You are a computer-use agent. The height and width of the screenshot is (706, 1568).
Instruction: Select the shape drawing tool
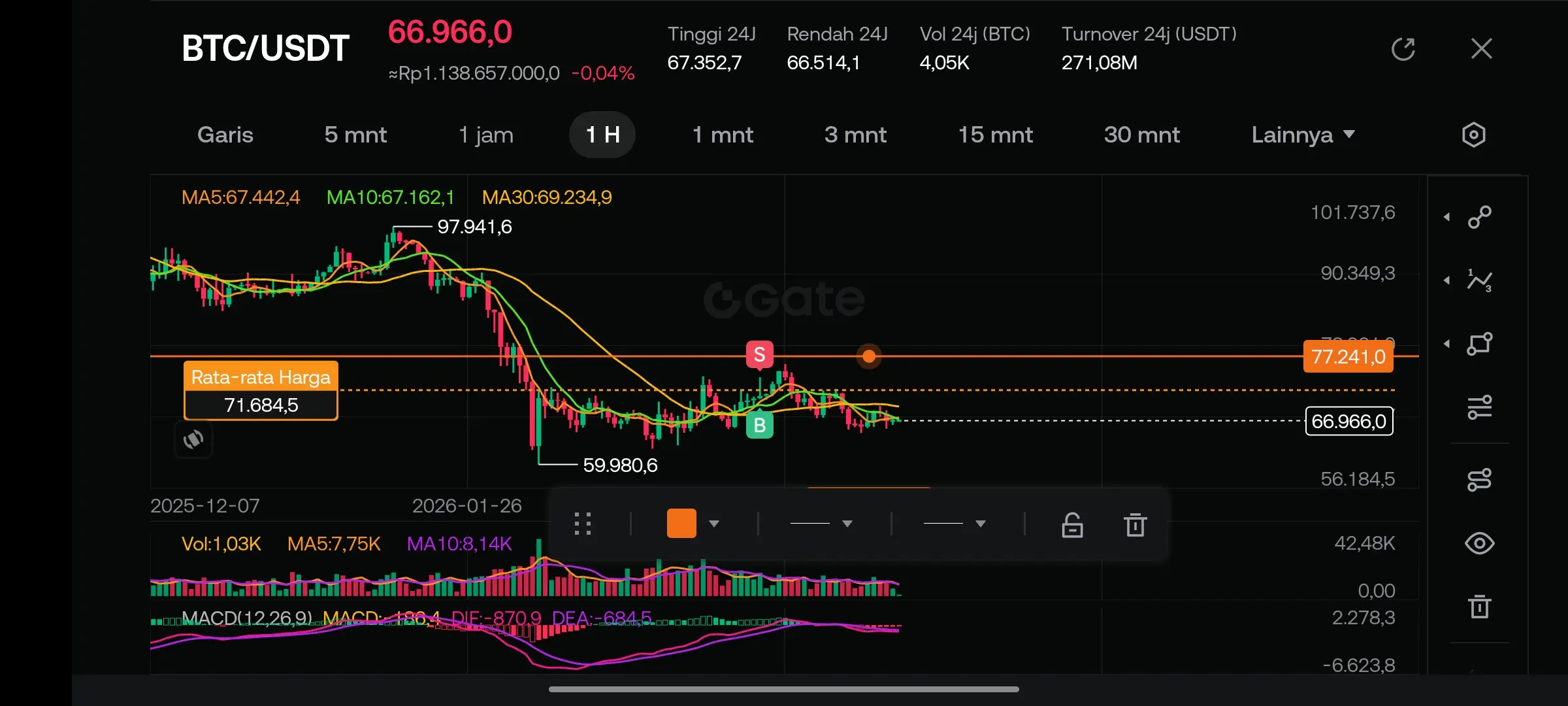(x=1479, y=344)
